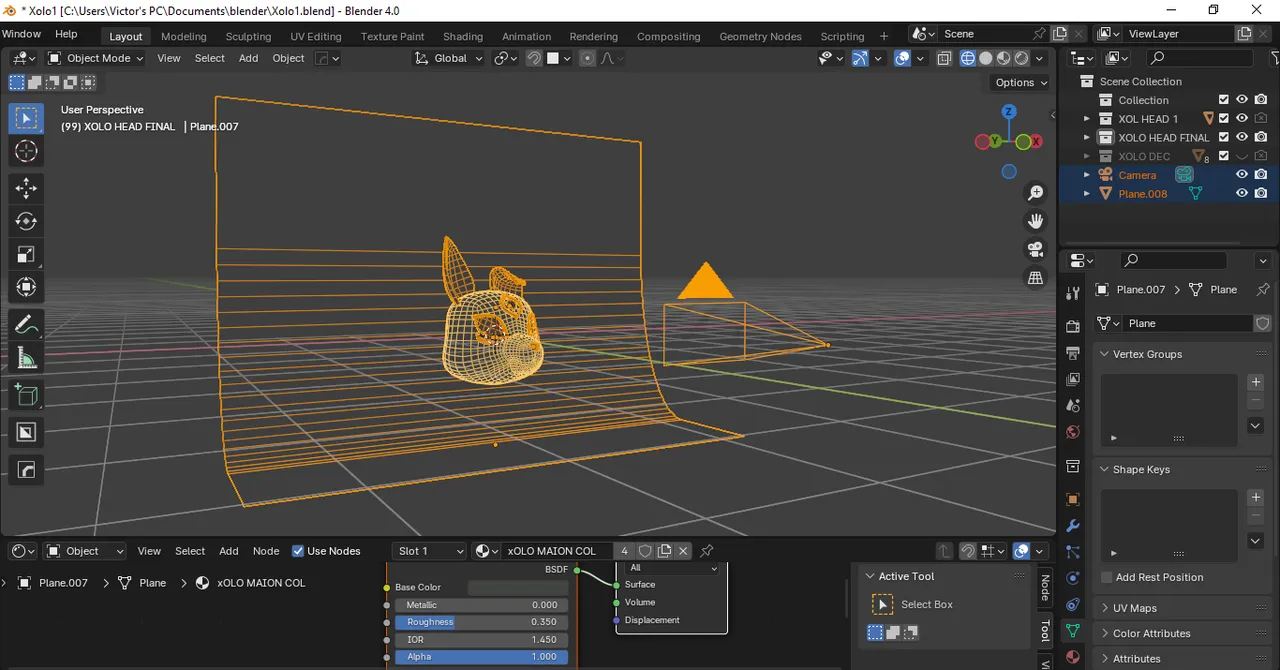Open the Object Mode dropdown
The height and width of the screenshot is (670, 1280).
(95, 58)
